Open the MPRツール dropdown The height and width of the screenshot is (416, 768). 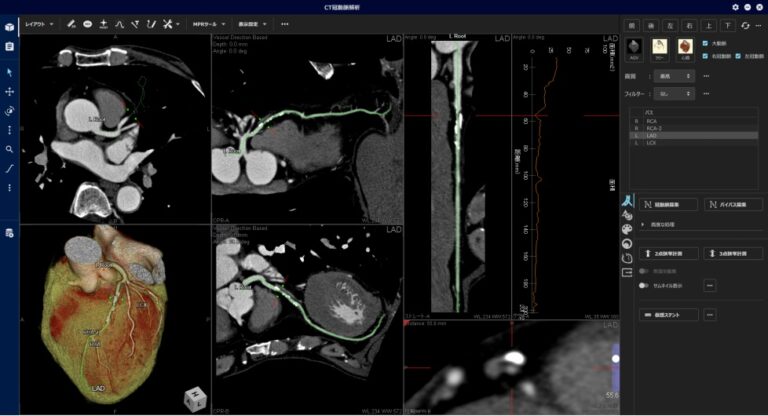tap(210, 23)
